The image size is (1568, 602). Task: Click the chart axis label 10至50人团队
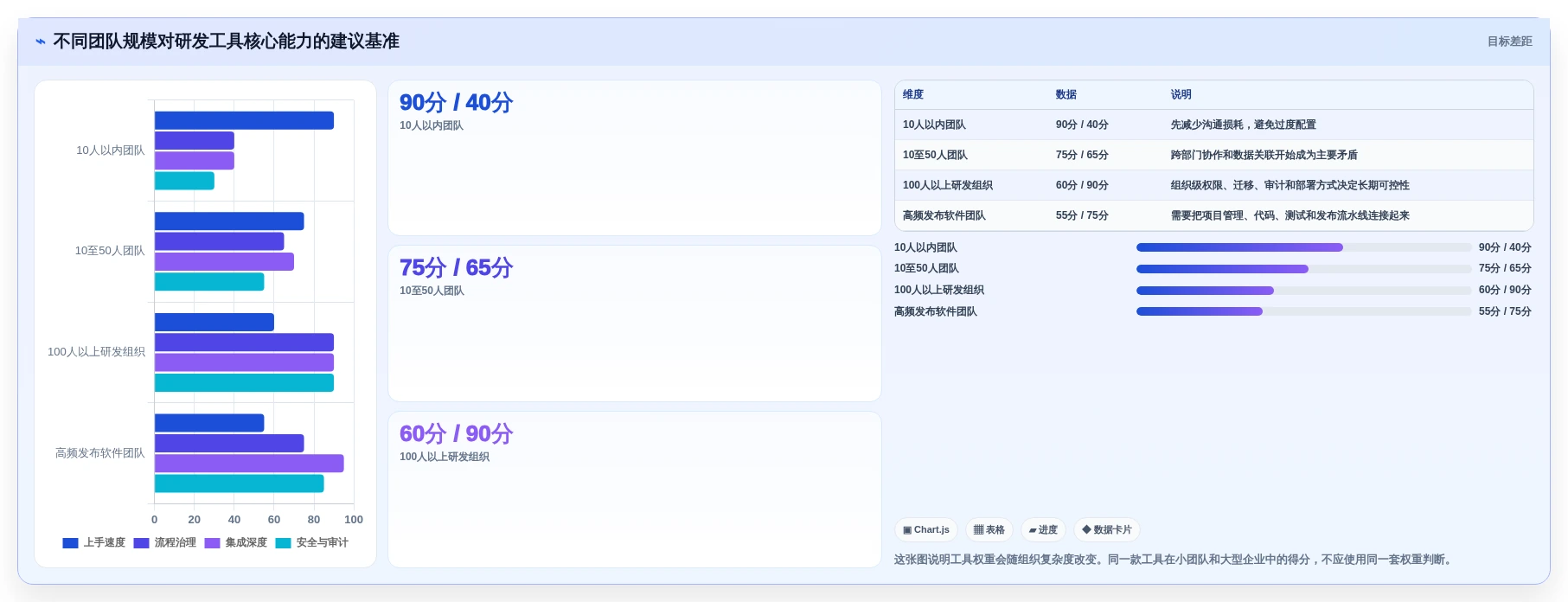[x=110, y=251]
